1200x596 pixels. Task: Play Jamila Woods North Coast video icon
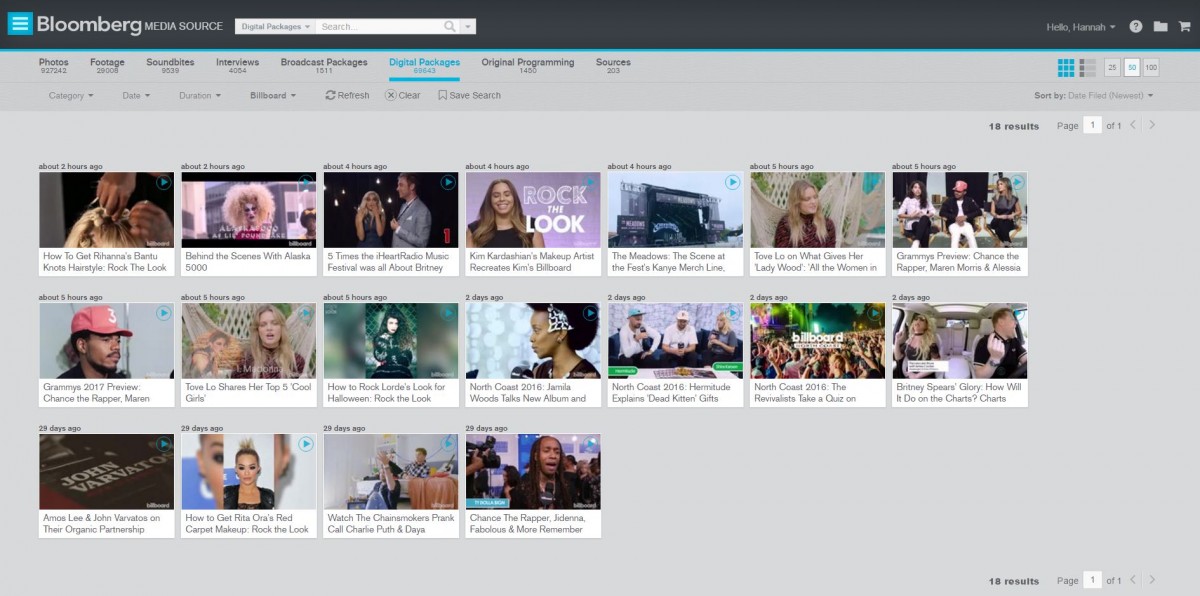pos(590,313)
